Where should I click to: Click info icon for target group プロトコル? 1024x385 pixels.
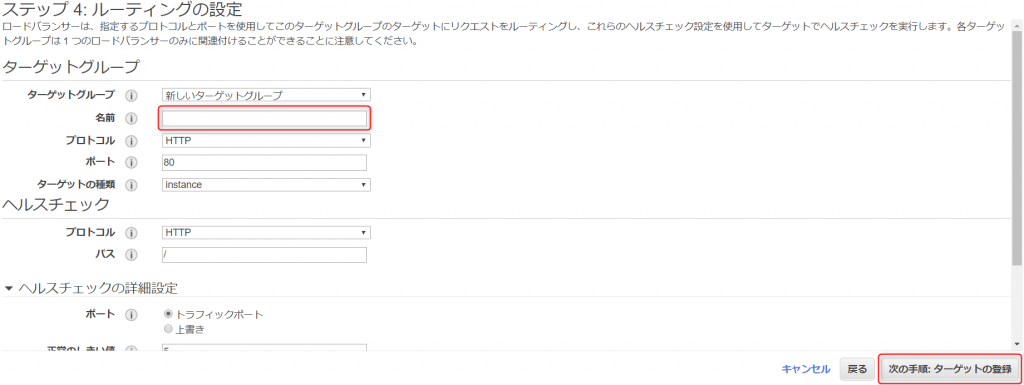click(x=131, y=141)
